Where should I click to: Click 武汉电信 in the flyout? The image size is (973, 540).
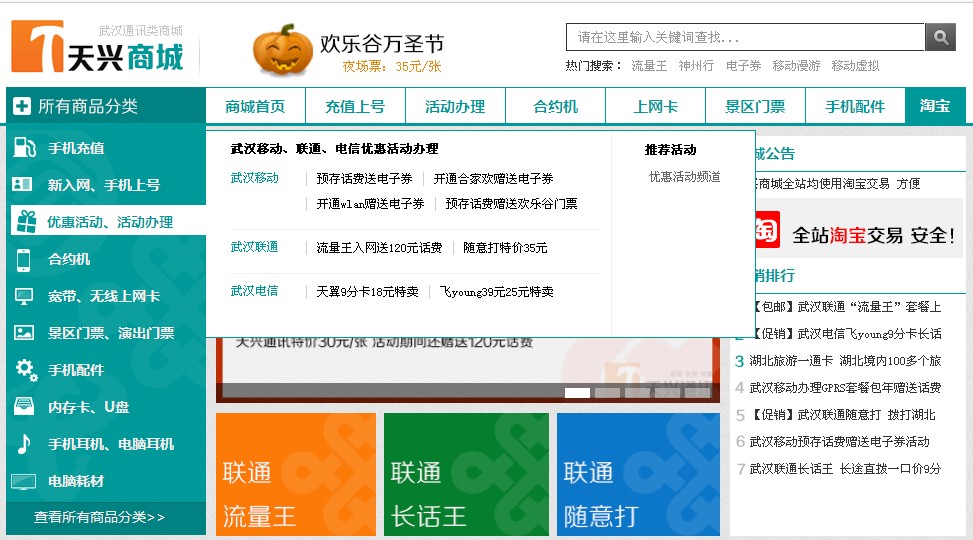(x=254, y=290)
